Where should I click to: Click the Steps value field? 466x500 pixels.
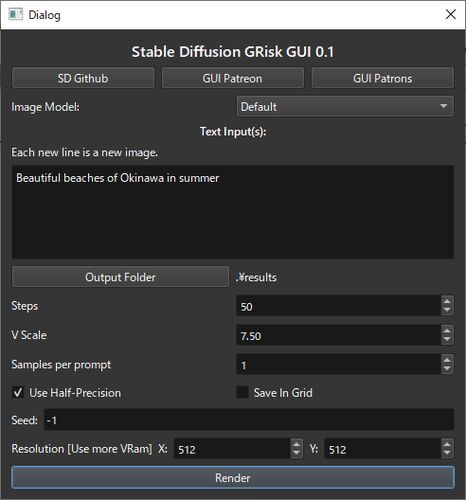(x=338, y=306)
